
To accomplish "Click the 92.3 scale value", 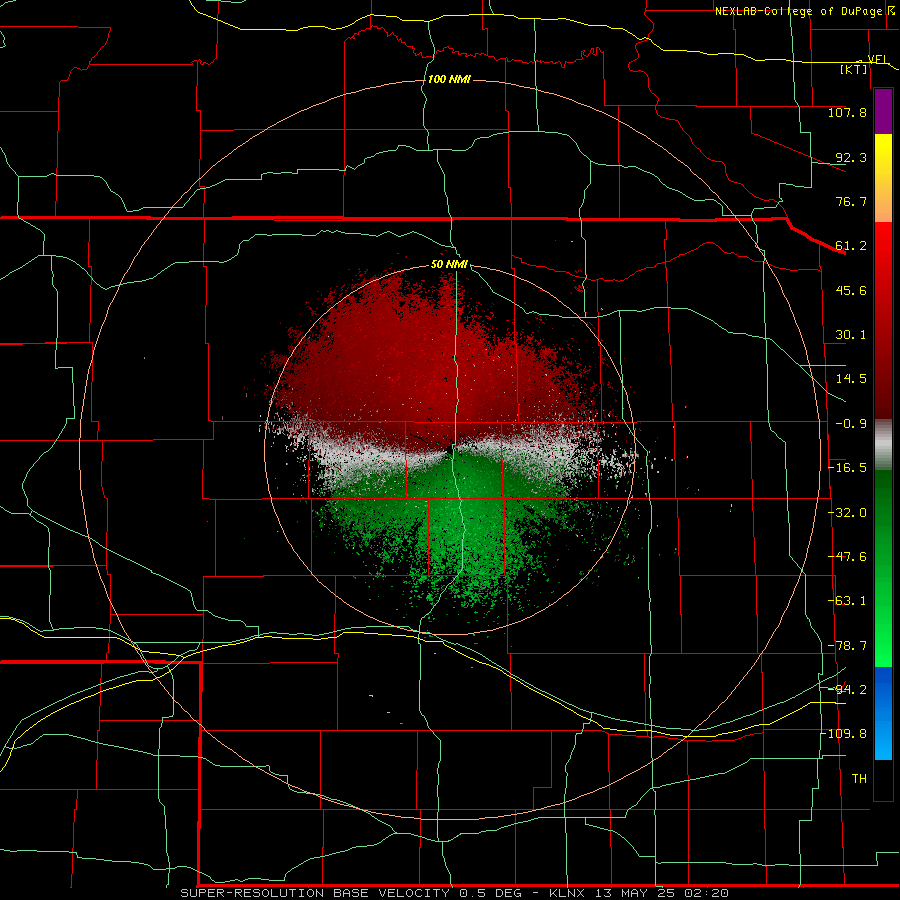I will coord(851,157).
